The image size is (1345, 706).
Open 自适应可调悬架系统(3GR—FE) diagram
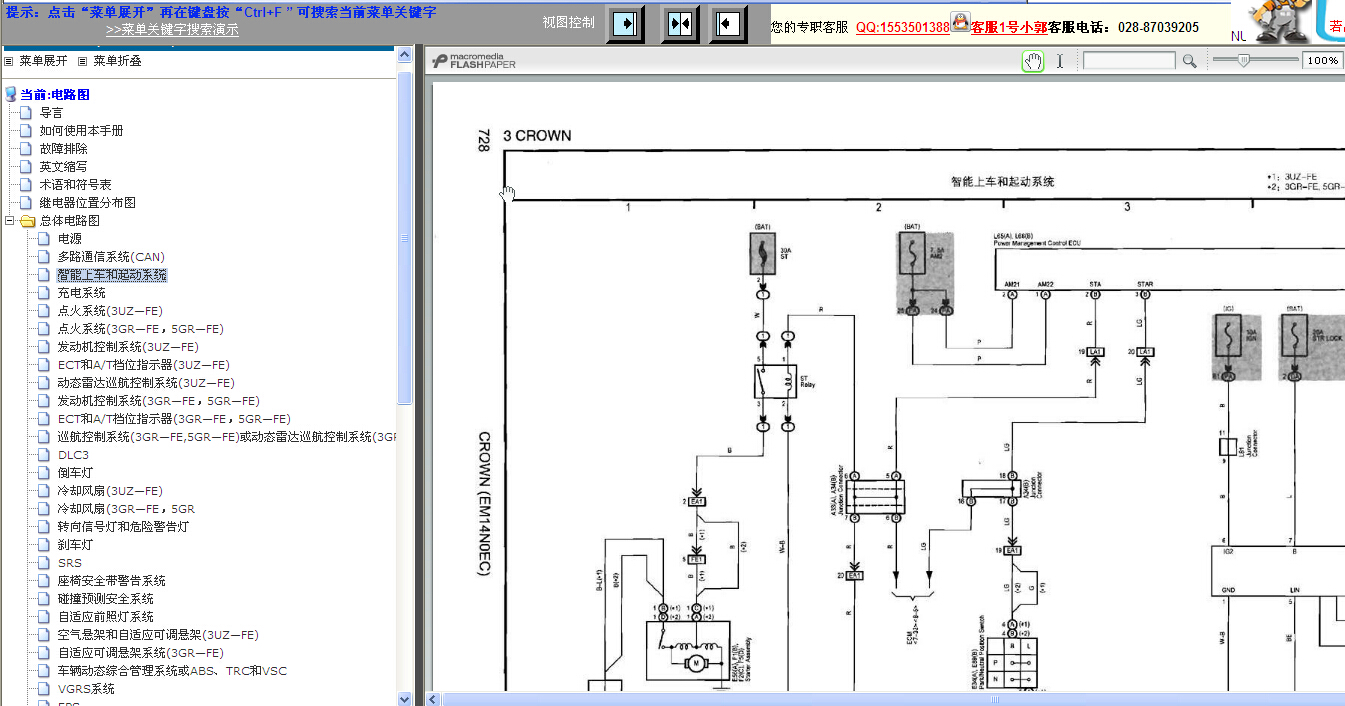tap(140, 653)
